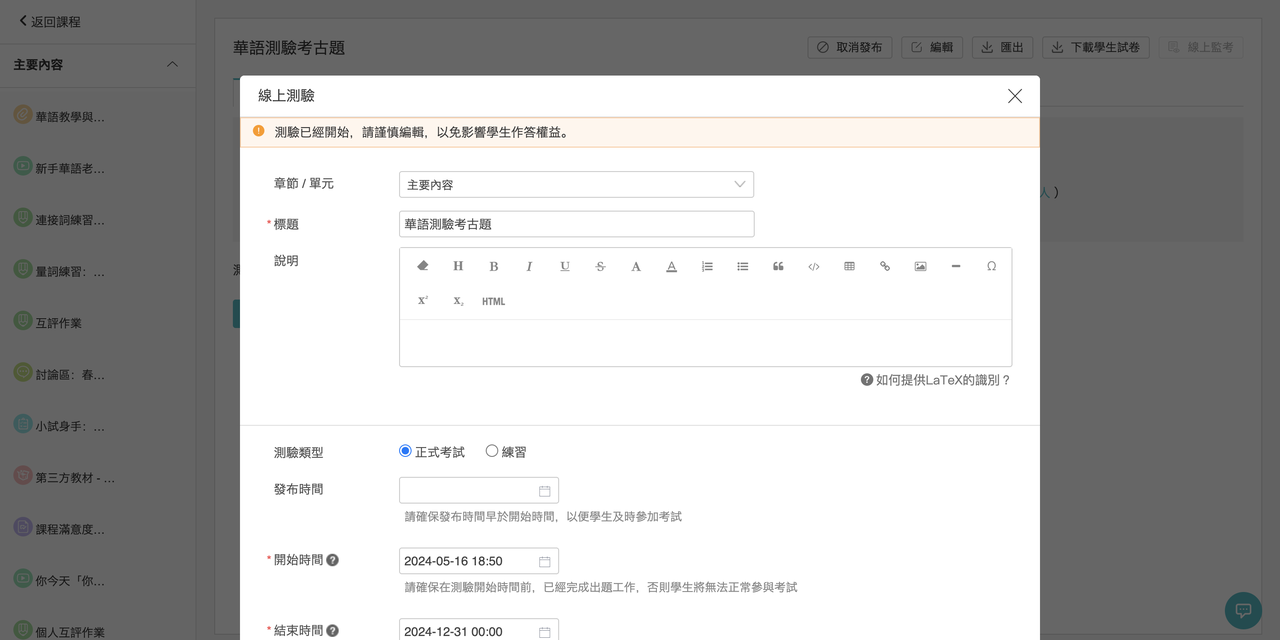1280x640 pixels.
Task: Go back via 返回課程 link
Action: coord(50,21)
